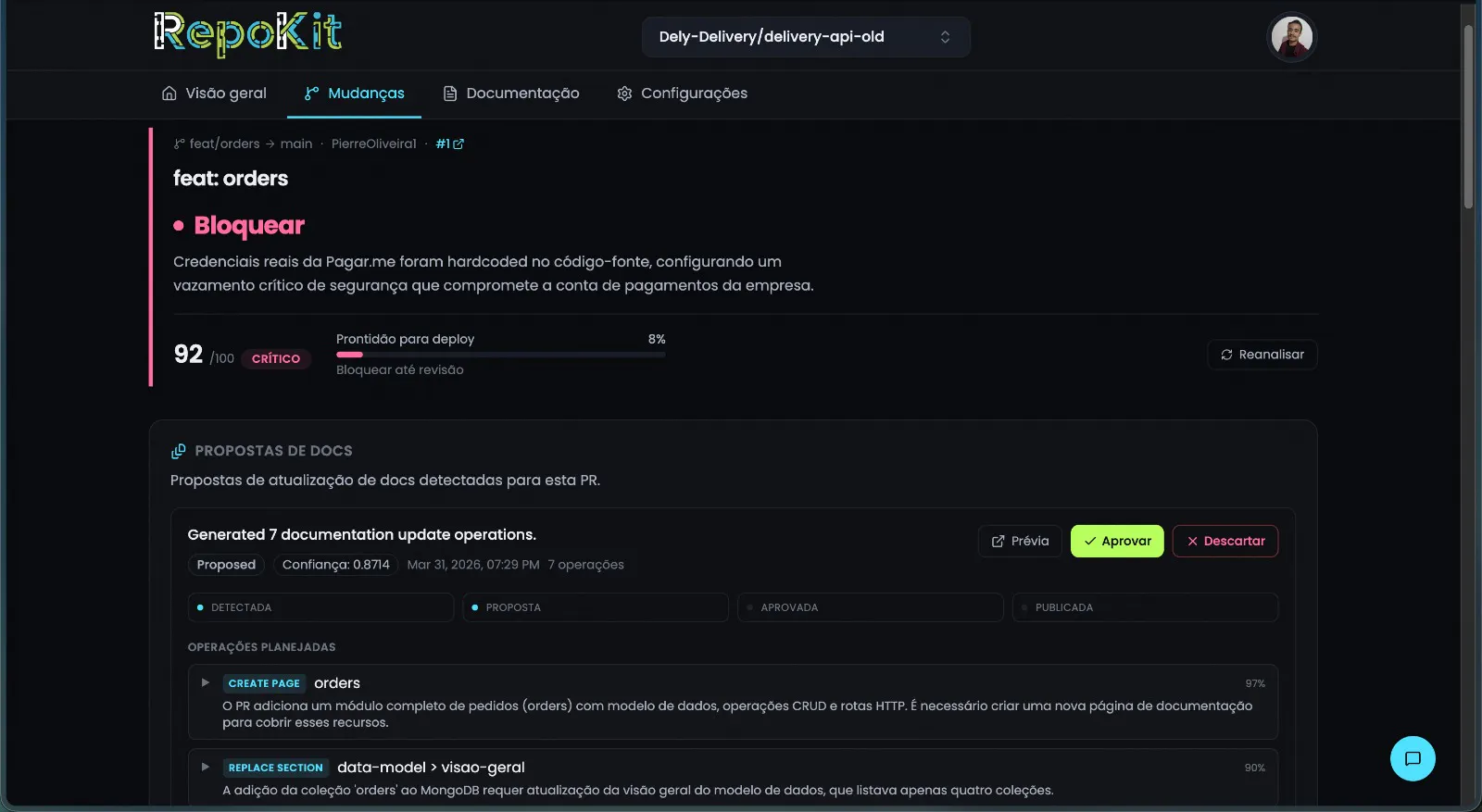This screenshot has width=1482, height=812.
Task: Select the DETECTADA stage step
Action: (320, 607)
